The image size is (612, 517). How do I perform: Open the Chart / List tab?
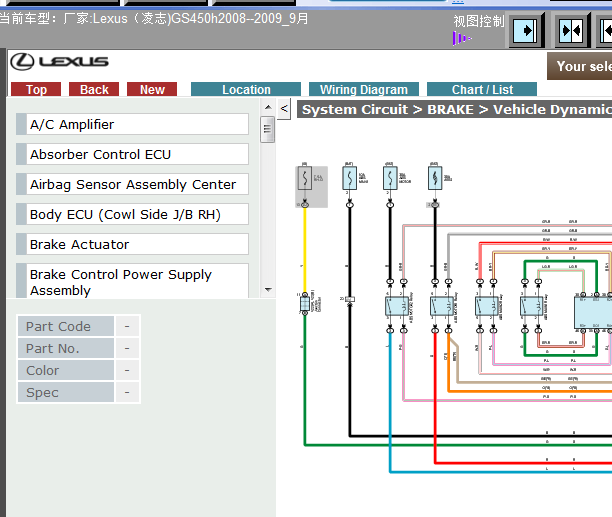pyautogui.click(x=482, y=89)
